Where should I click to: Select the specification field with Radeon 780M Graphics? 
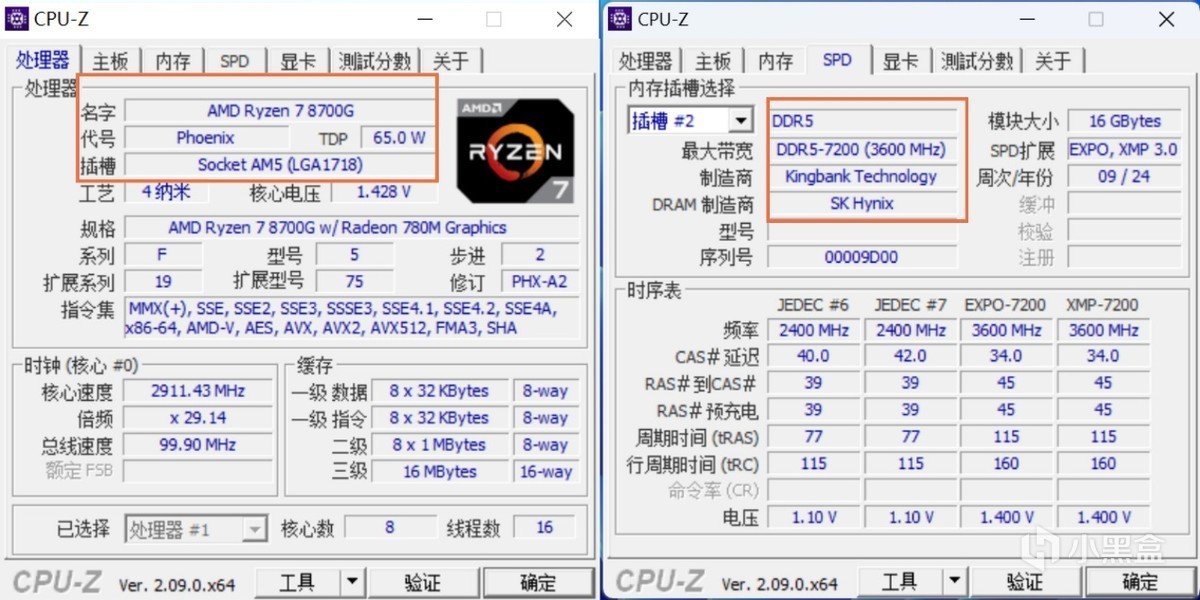(x=351, y=228)
